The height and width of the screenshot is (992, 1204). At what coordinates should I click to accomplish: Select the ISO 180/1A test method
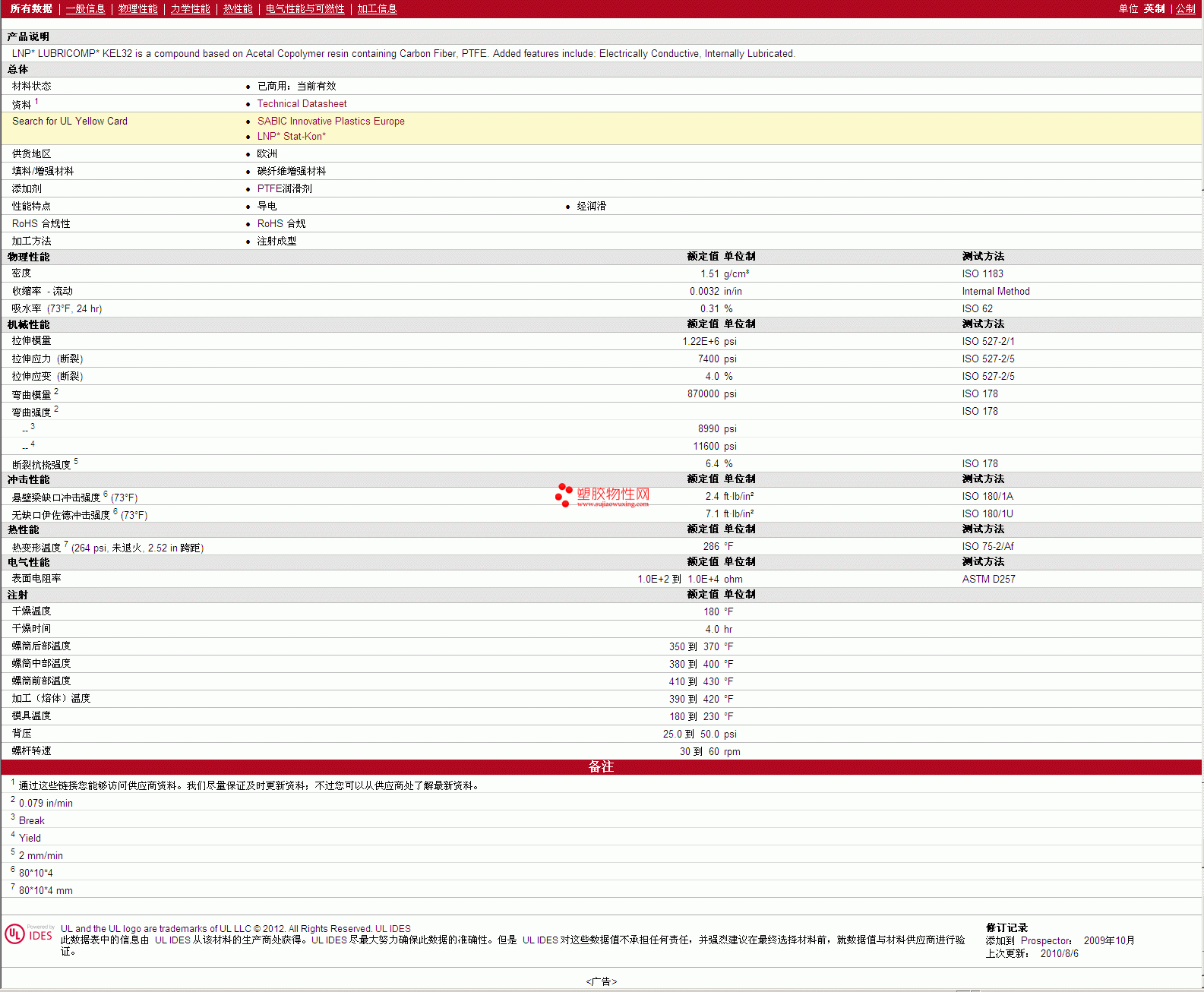point(988,496)
